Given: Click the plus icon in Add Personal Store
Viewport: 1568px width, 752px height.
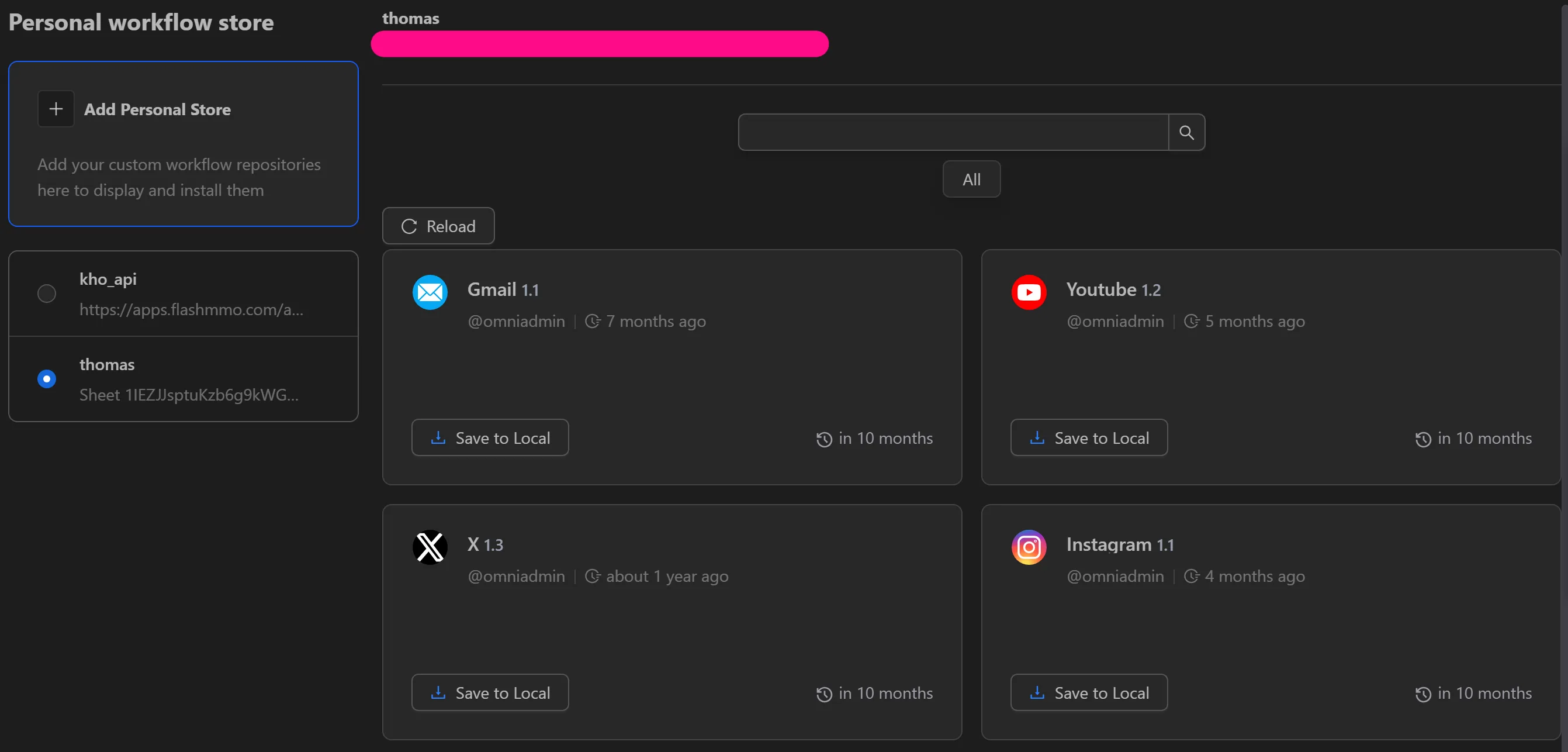Looking at the screenshot, I should click(x=56, y=108).
